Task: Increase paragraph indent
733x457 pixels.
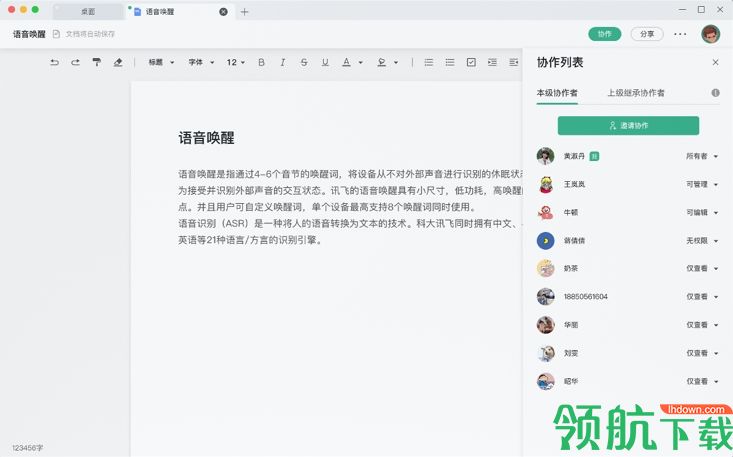Action: pos(492,62)
